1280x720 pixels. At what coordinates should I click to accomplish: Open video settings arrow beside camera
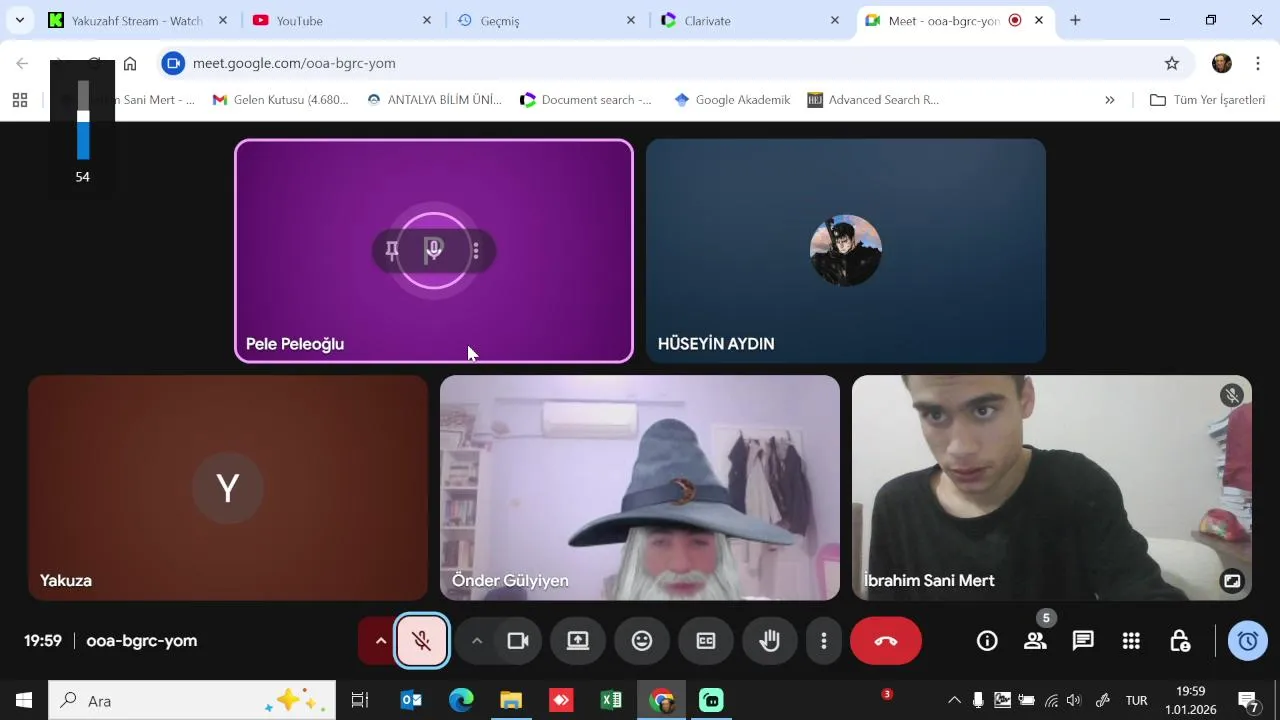(477, 641)
